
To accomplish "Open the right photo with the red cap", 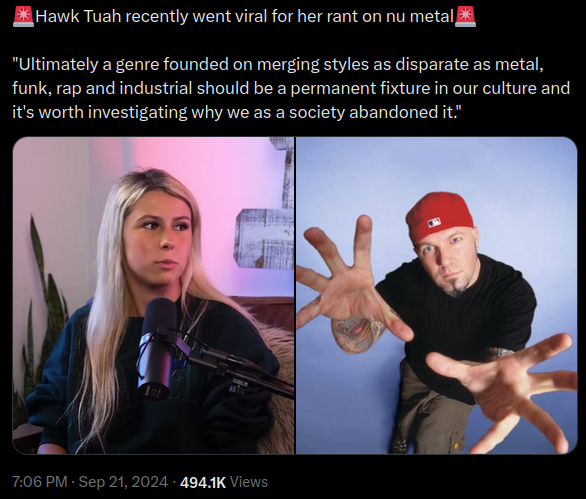I will pos(437,296).
